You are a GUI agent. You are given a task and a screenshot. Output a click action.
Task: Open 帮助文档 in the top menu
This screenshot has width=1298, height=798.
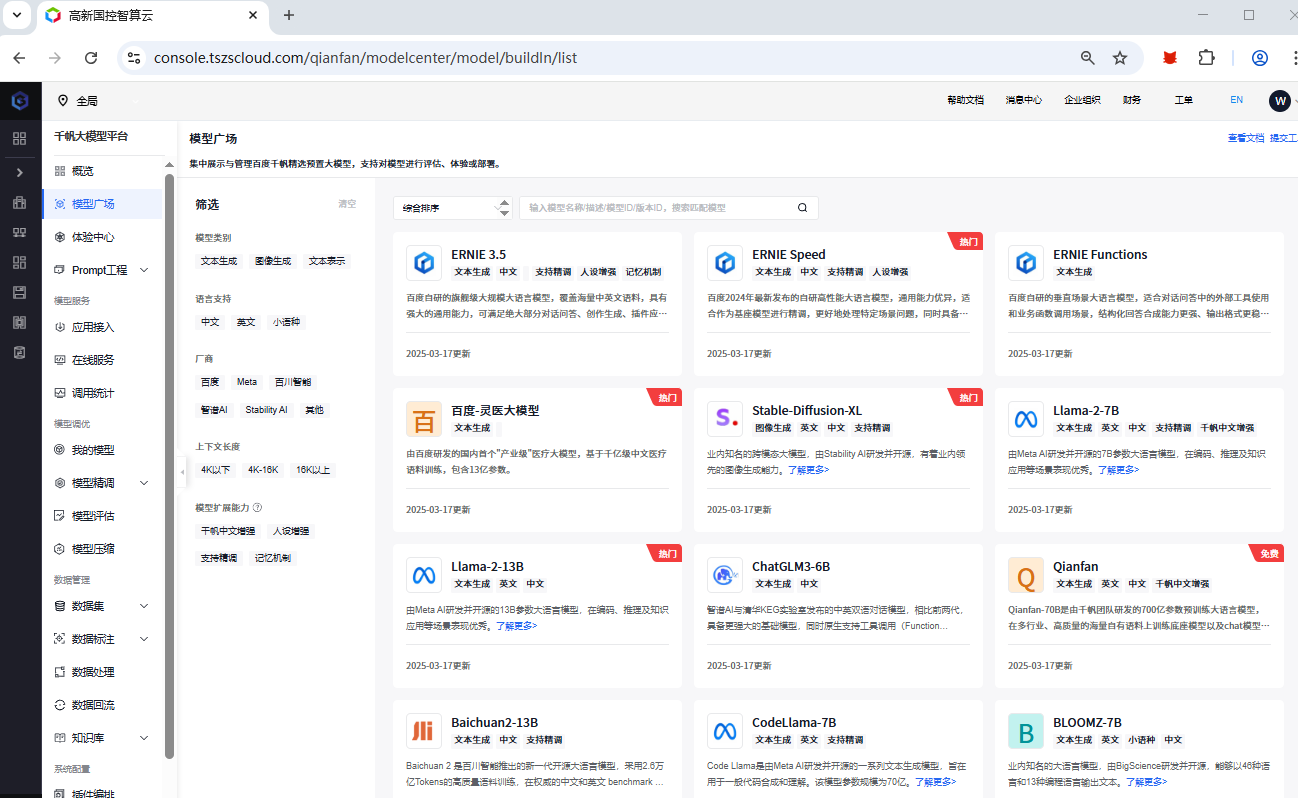pos(965,100)
